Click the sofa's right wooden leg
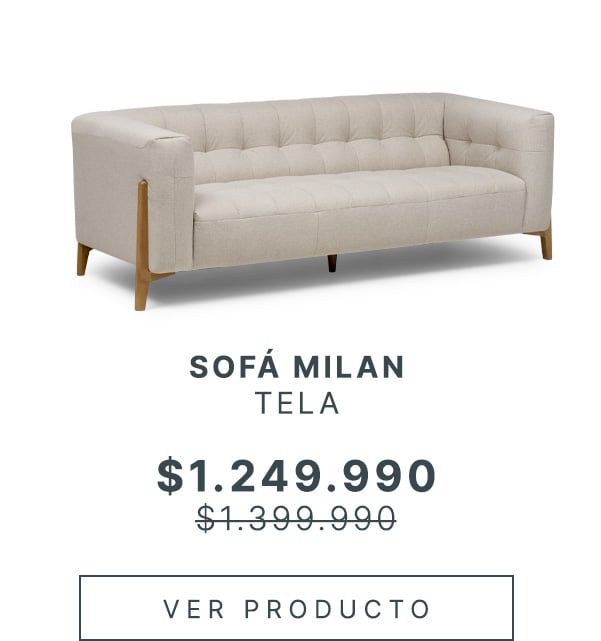Viewport: 601px width, 641px height. point(546,242)
